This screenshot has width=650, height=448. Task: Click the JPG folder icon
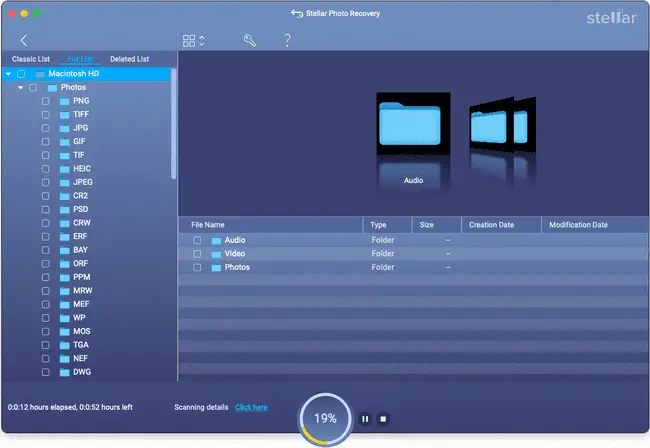click(x=64, y=128)
